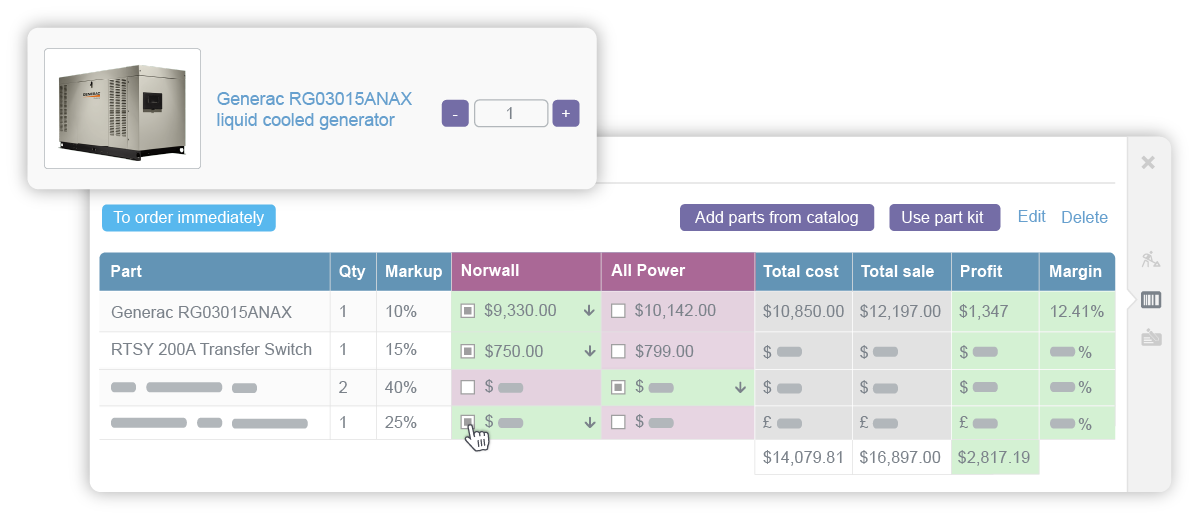
Task: Click the Use part kit button
Action: tap(944, 218)
